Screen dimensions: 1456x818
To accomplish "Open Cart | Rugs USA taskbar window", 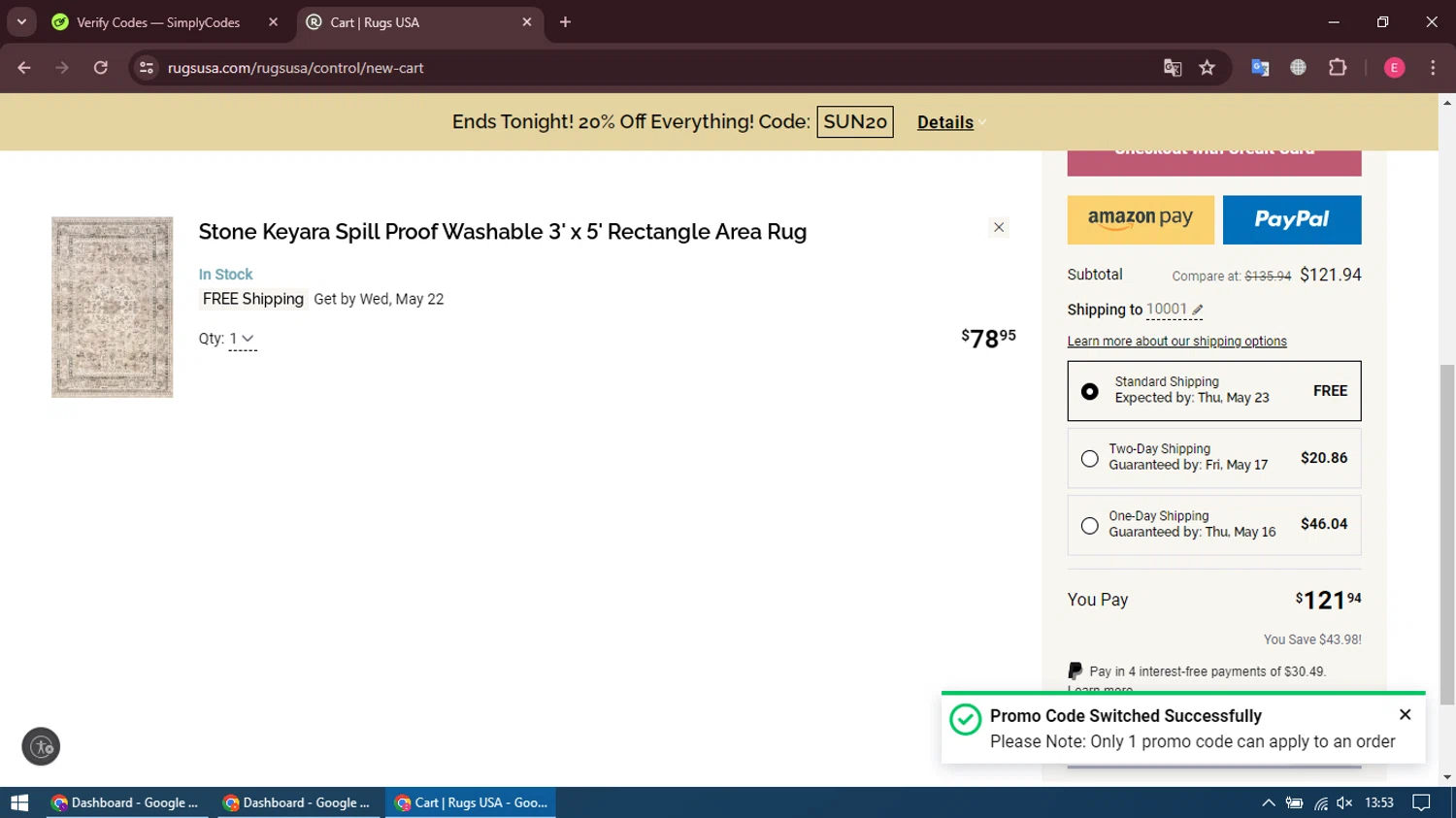I will click(x=472, y=802).
